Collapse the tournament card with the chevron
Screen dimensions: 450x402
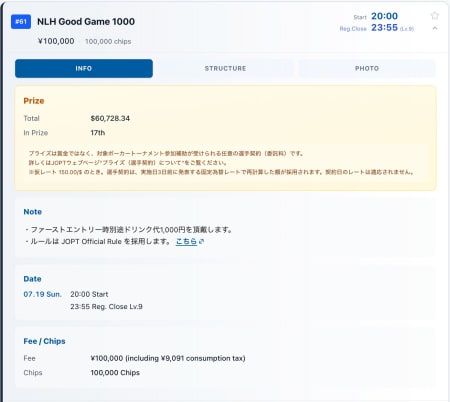[x=435, y=28]
